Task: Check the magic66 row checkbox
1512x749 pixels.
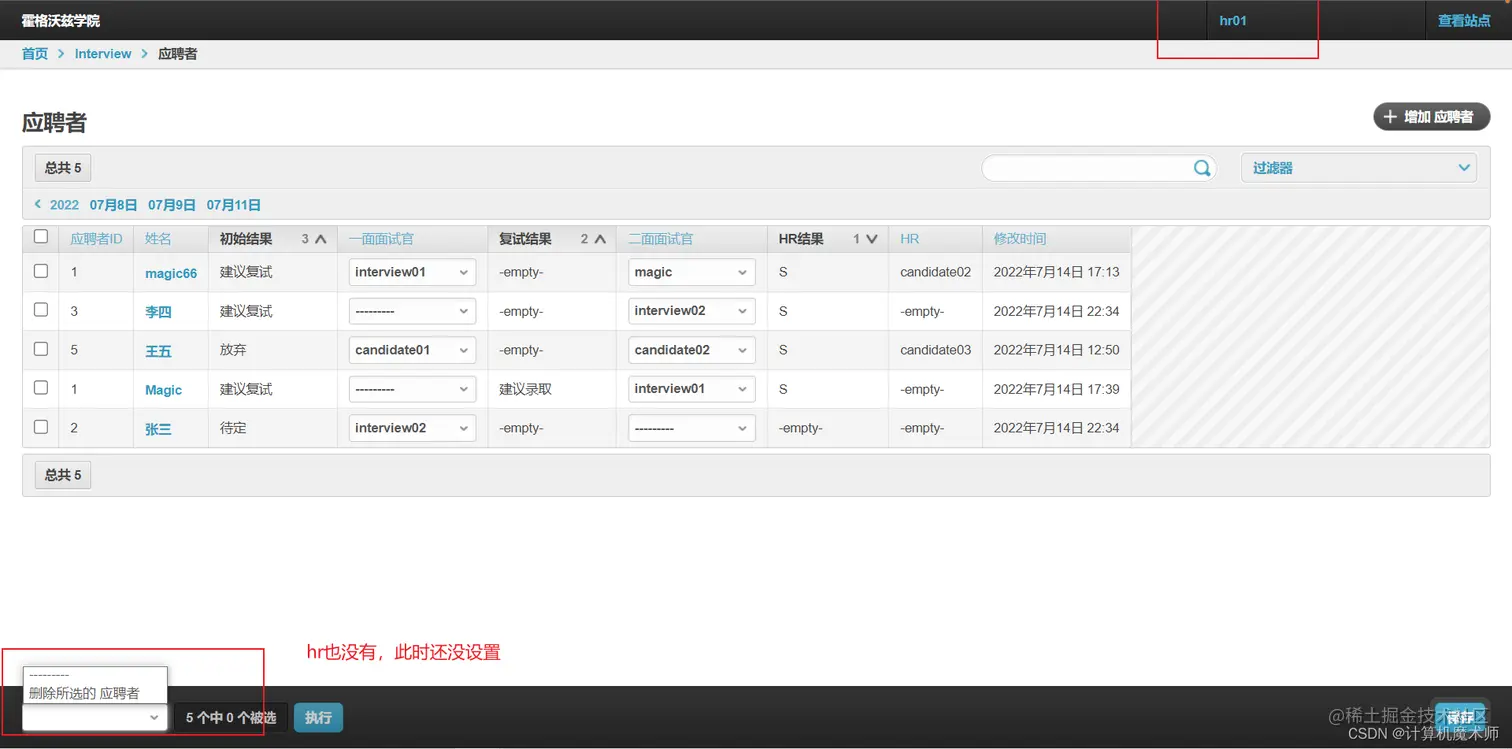Action: coord(41,271)
